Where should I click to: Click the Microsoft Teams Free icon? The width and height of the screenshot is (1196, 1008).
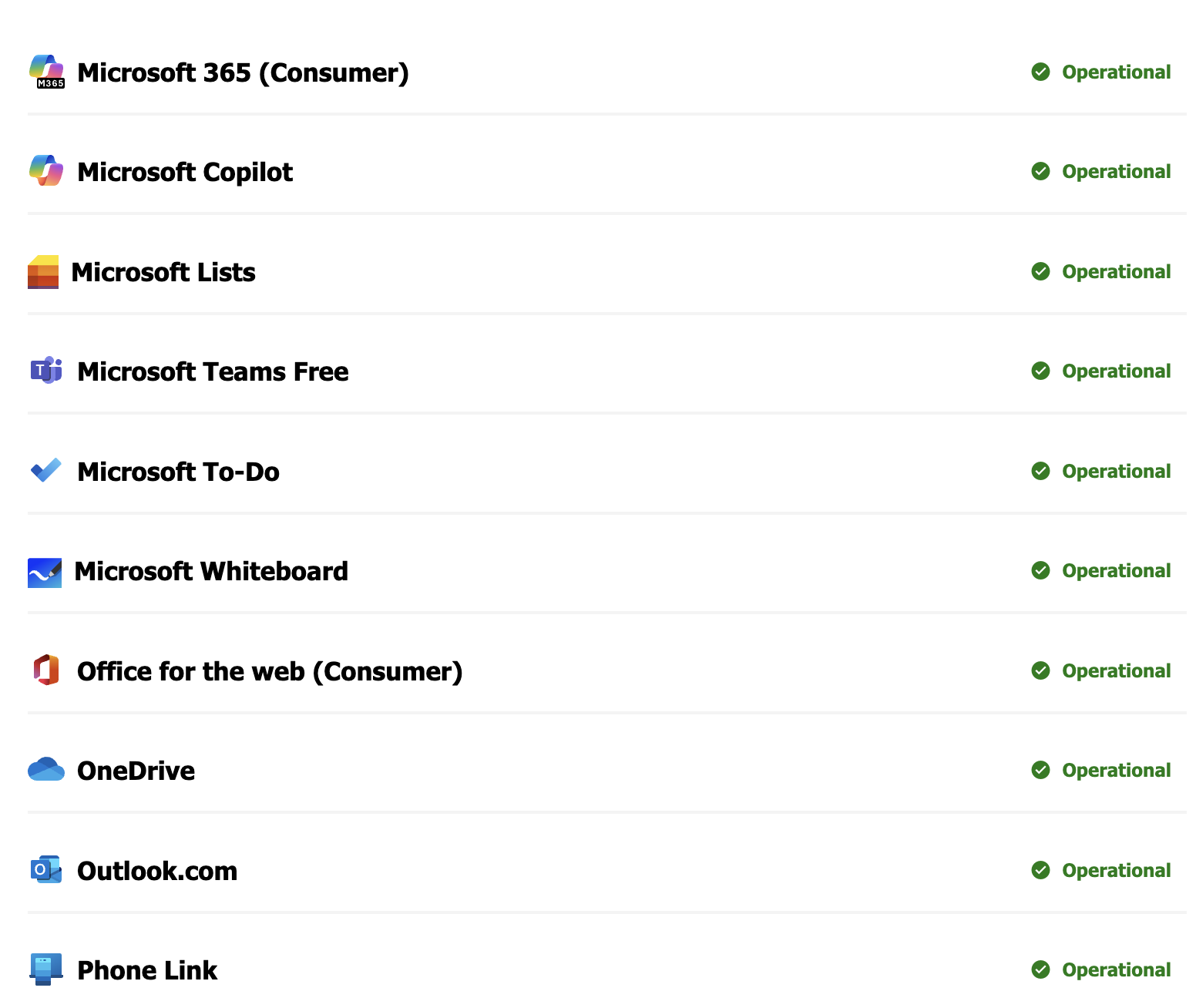(x=46, y=370)
